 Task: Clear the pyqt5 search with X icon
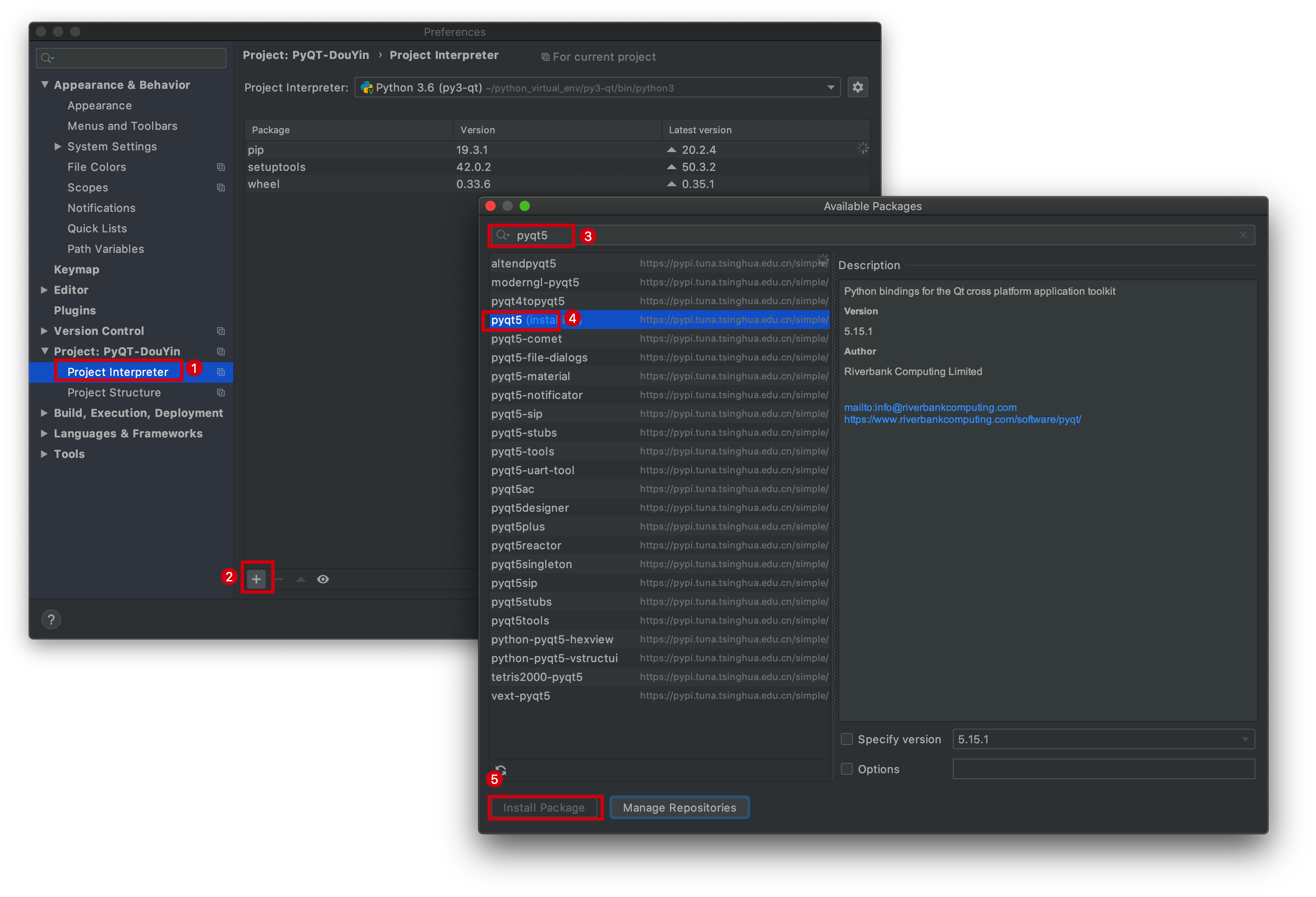[1243, 235]
